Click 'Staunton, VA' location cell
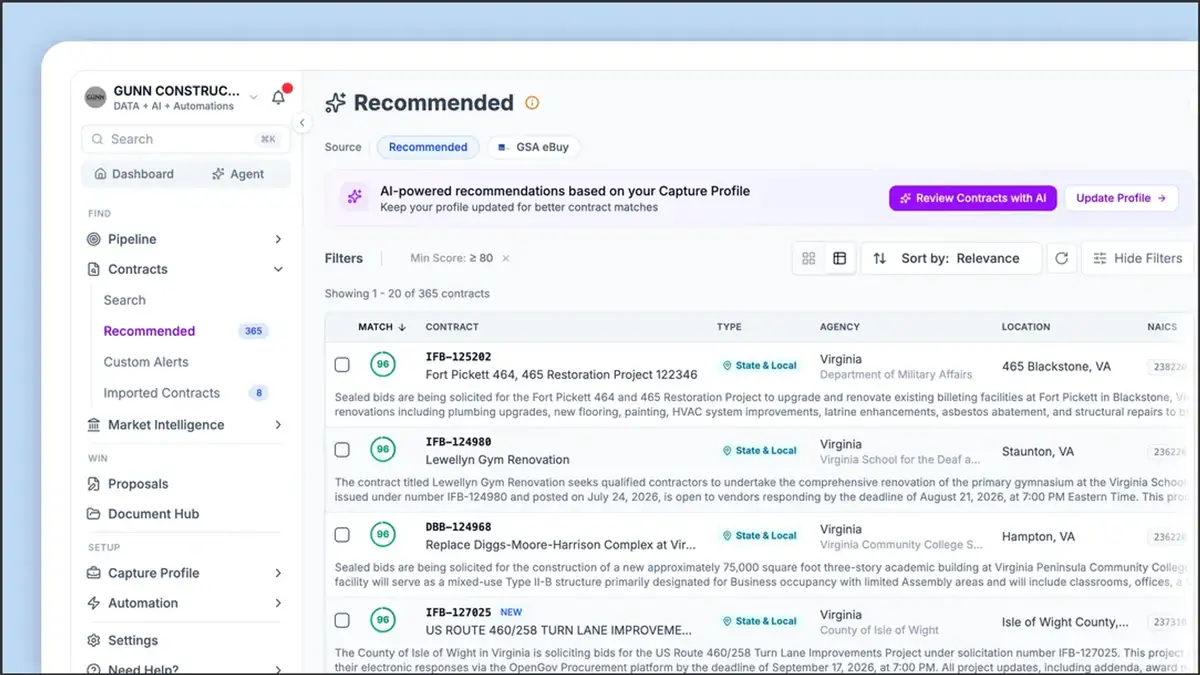The image size is (1200, 675). (1038, 452)
